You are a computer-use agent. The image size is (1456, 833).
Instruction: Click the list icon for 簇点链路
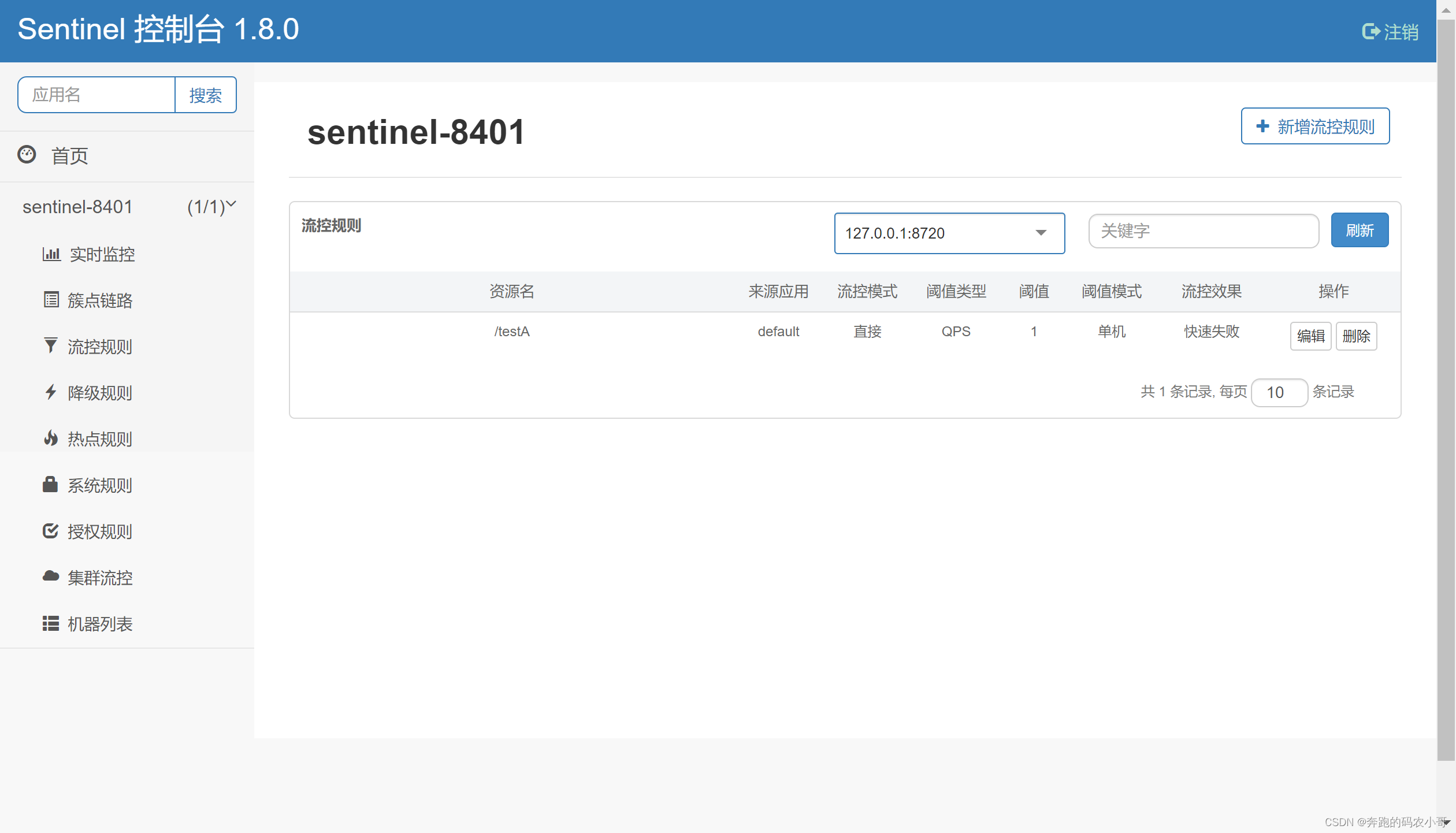(51, 300)
